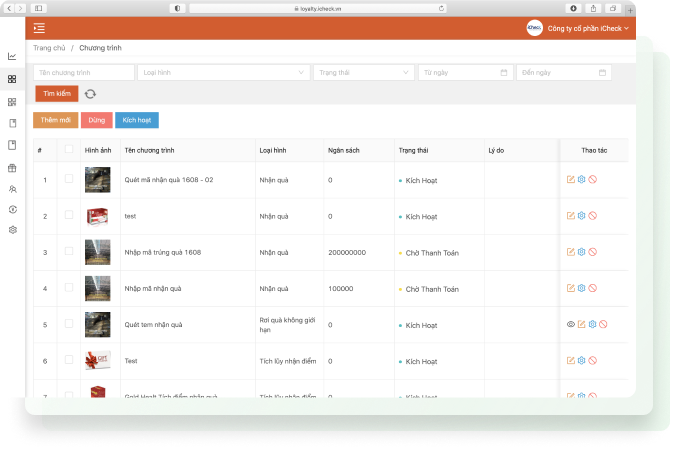Open thumbnail image of row 2 'test'
Viewport: 673px width, 450px height.
pyautogui.click(x=97, y=216)
